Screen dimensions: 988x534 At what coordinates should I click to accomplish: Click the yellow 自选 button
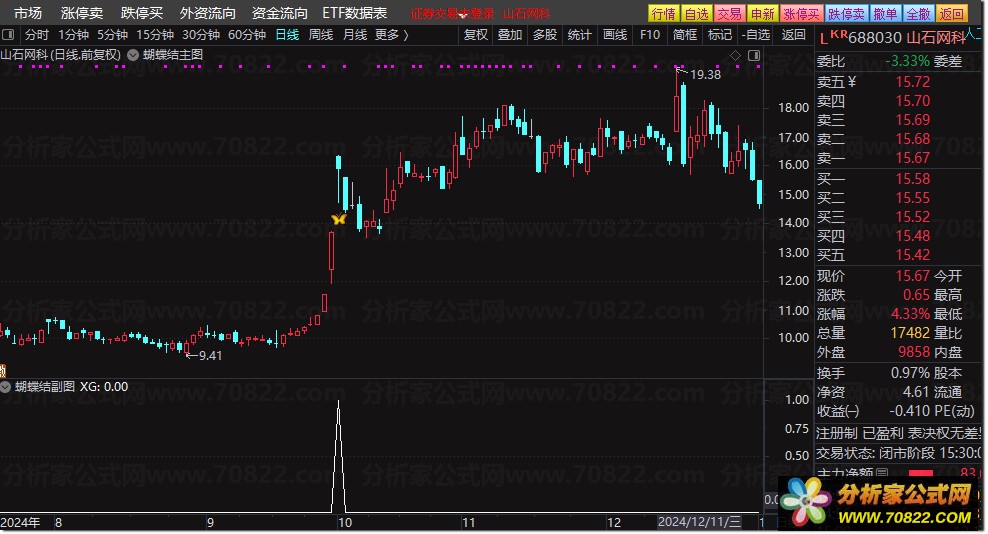point(697,14)
